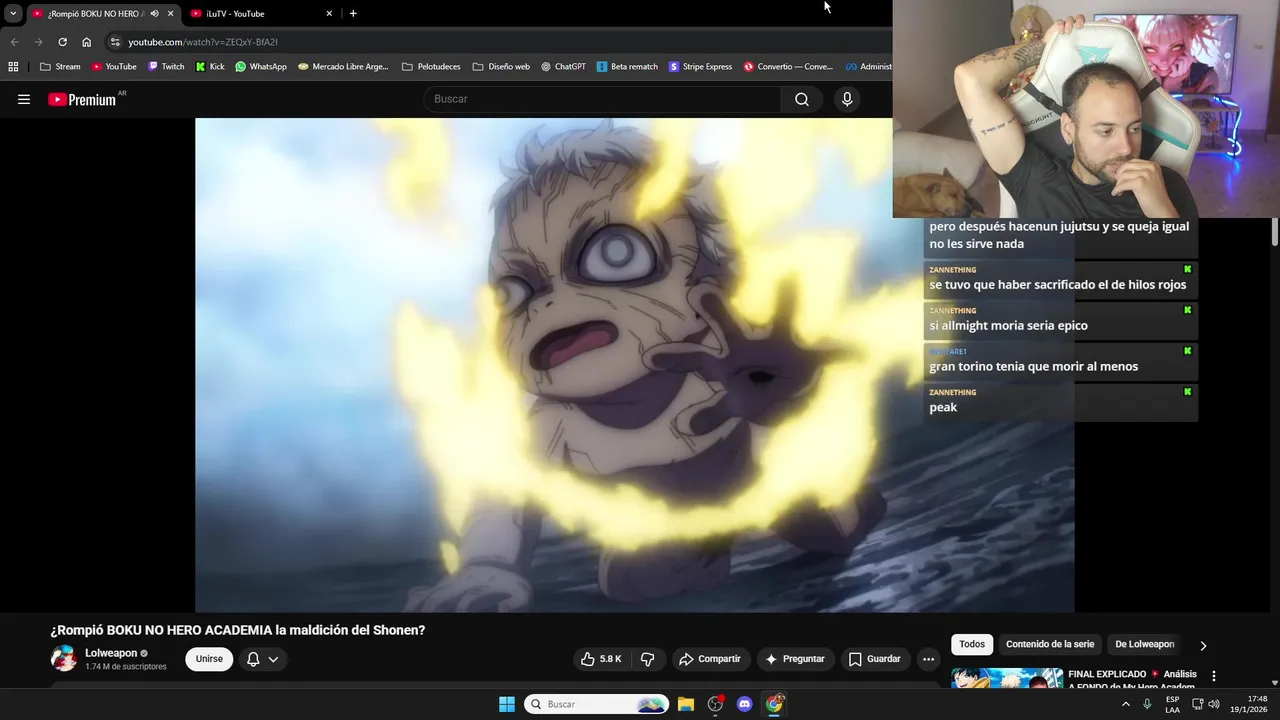Go to YouTube Premium home logo
This screenshot has height=720, width=1280.
(82, 99)
